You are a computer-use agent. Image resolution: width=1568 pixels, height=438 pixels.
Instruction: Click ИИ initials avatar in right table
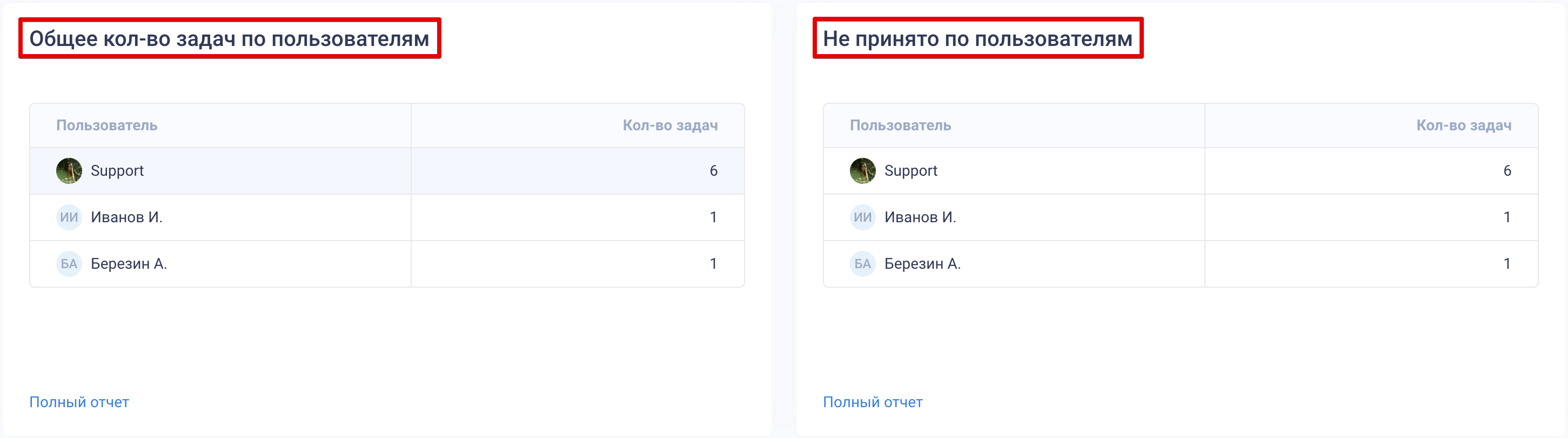[x=862, y=217]
